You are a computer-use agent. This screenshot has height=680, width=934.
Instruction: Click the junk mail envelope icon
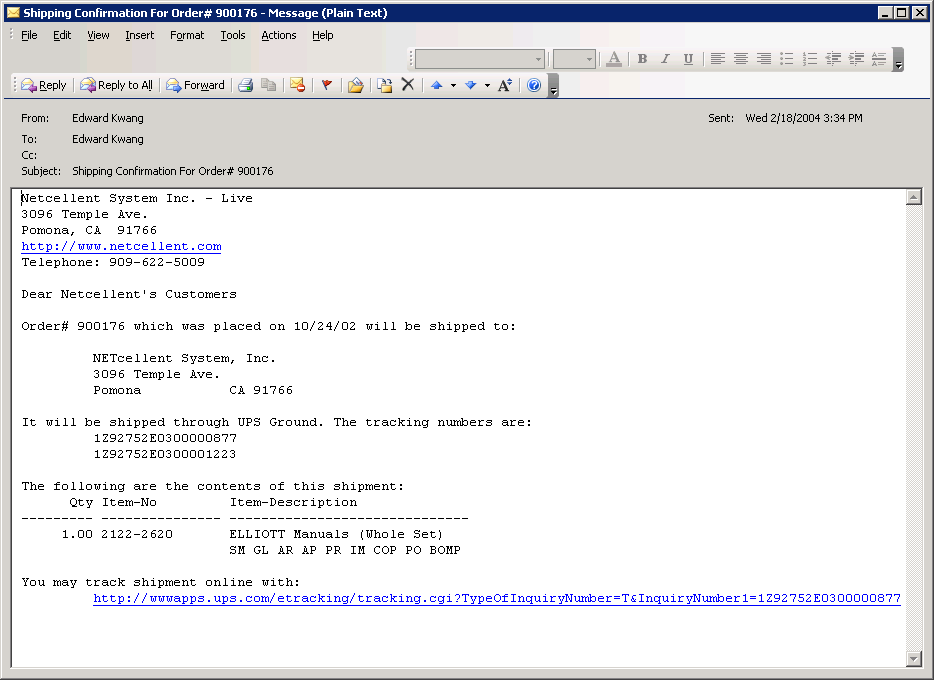(x=297, y=85)
